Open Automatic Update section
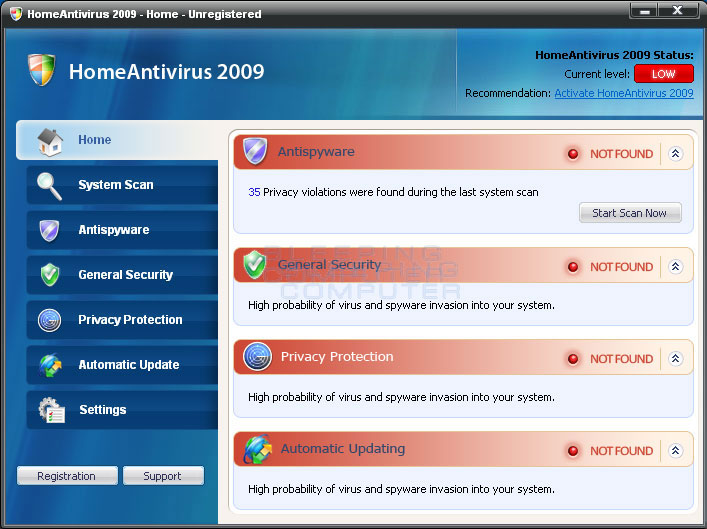Viewport: 707px width, 529px height. point(122,365)
